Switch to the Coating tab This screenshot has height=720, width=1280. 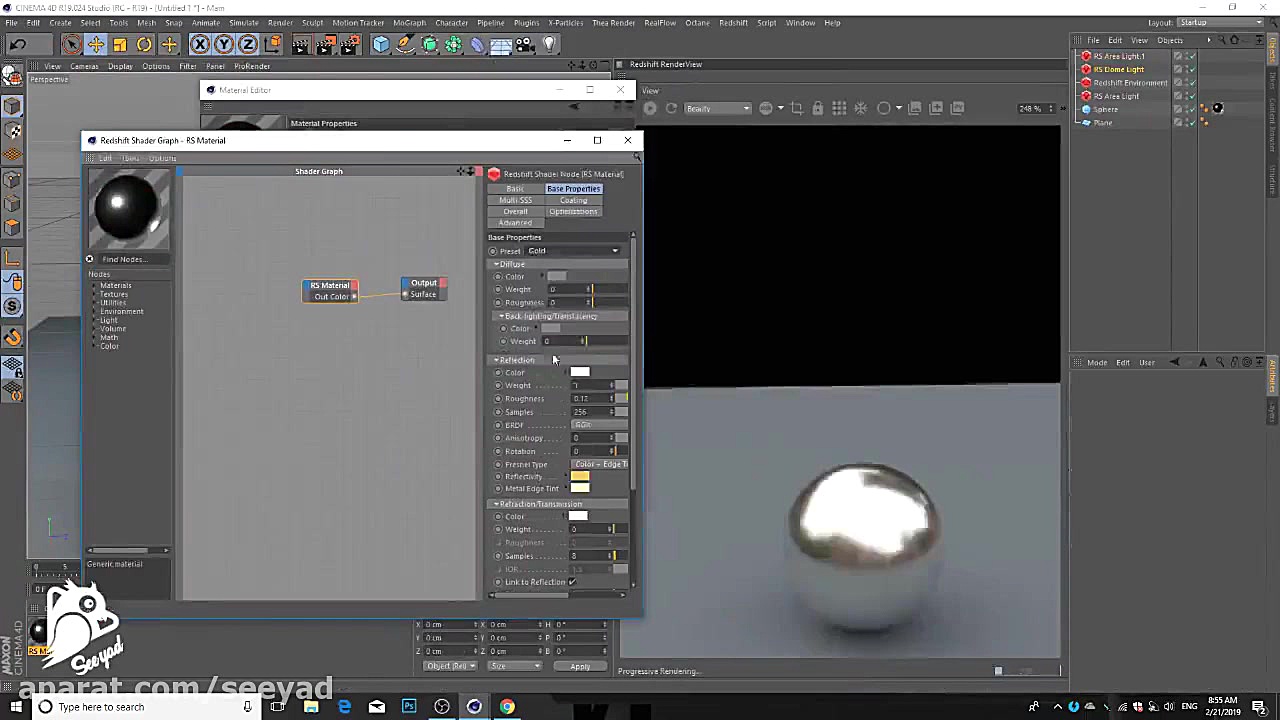point(573,200)
